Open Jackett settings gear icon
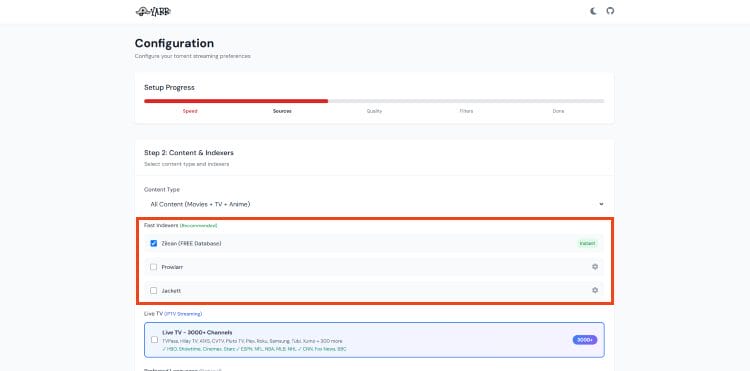The width and height of the screenshot is (750, 371). pos(595,290)
